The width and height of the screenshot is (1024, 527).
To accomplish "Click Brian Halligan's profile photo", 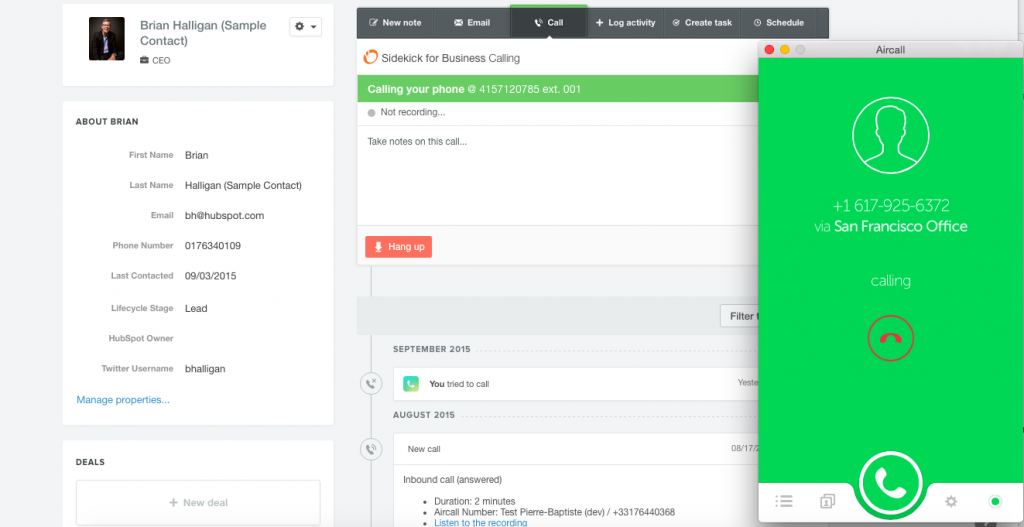I will coord(107,39).
